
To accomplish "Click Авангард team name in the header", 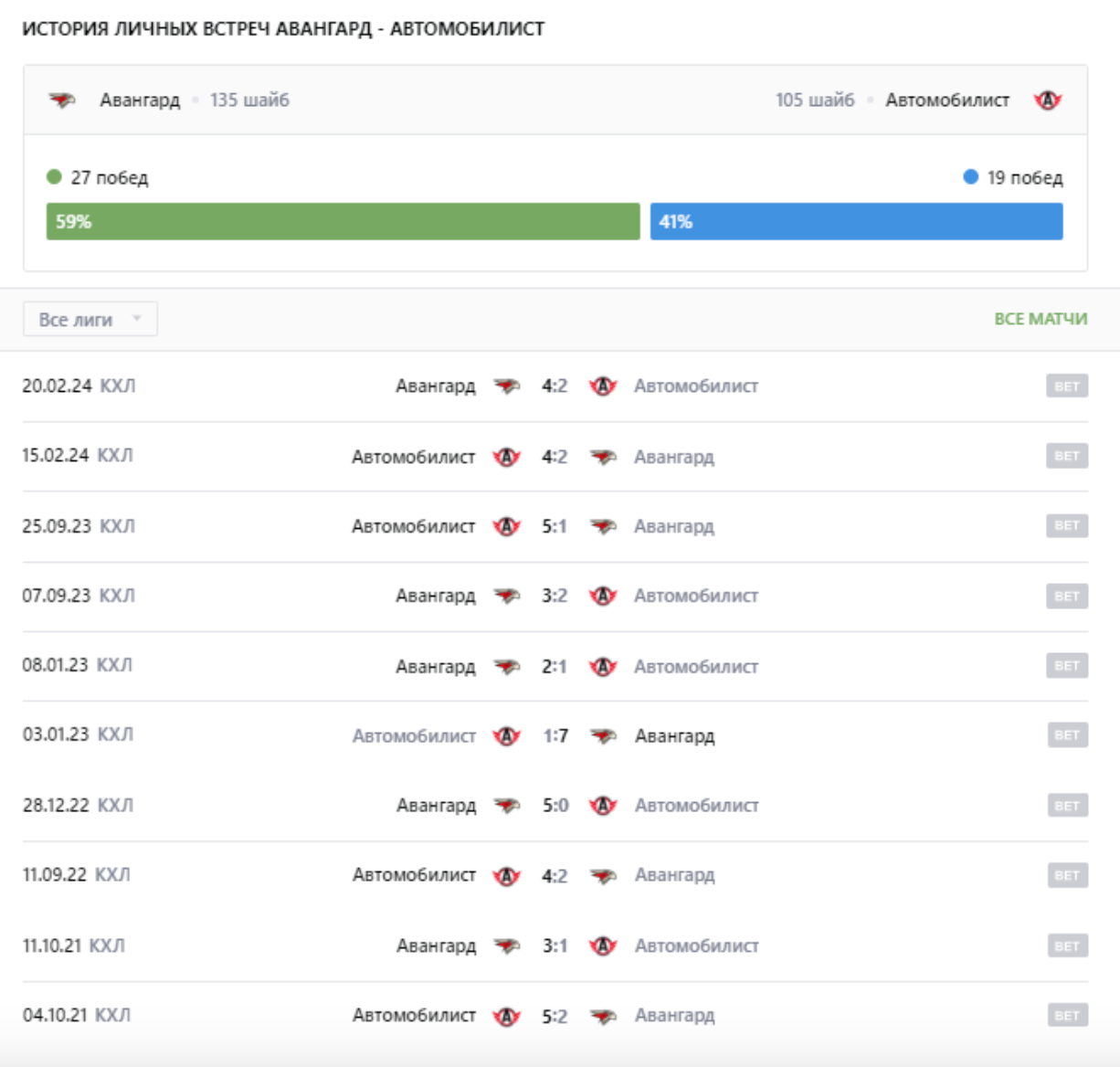I will (140, 100).
